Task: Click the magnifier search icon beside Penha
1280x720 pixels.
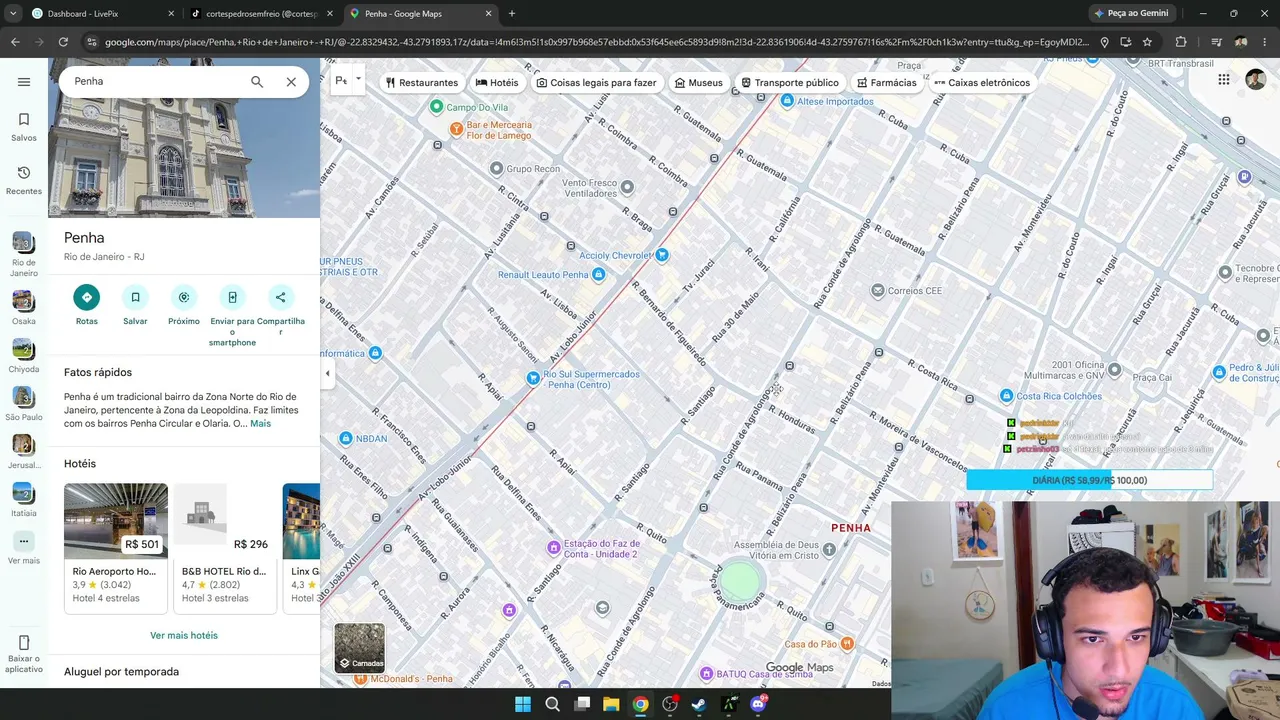Action: (257, 82)
